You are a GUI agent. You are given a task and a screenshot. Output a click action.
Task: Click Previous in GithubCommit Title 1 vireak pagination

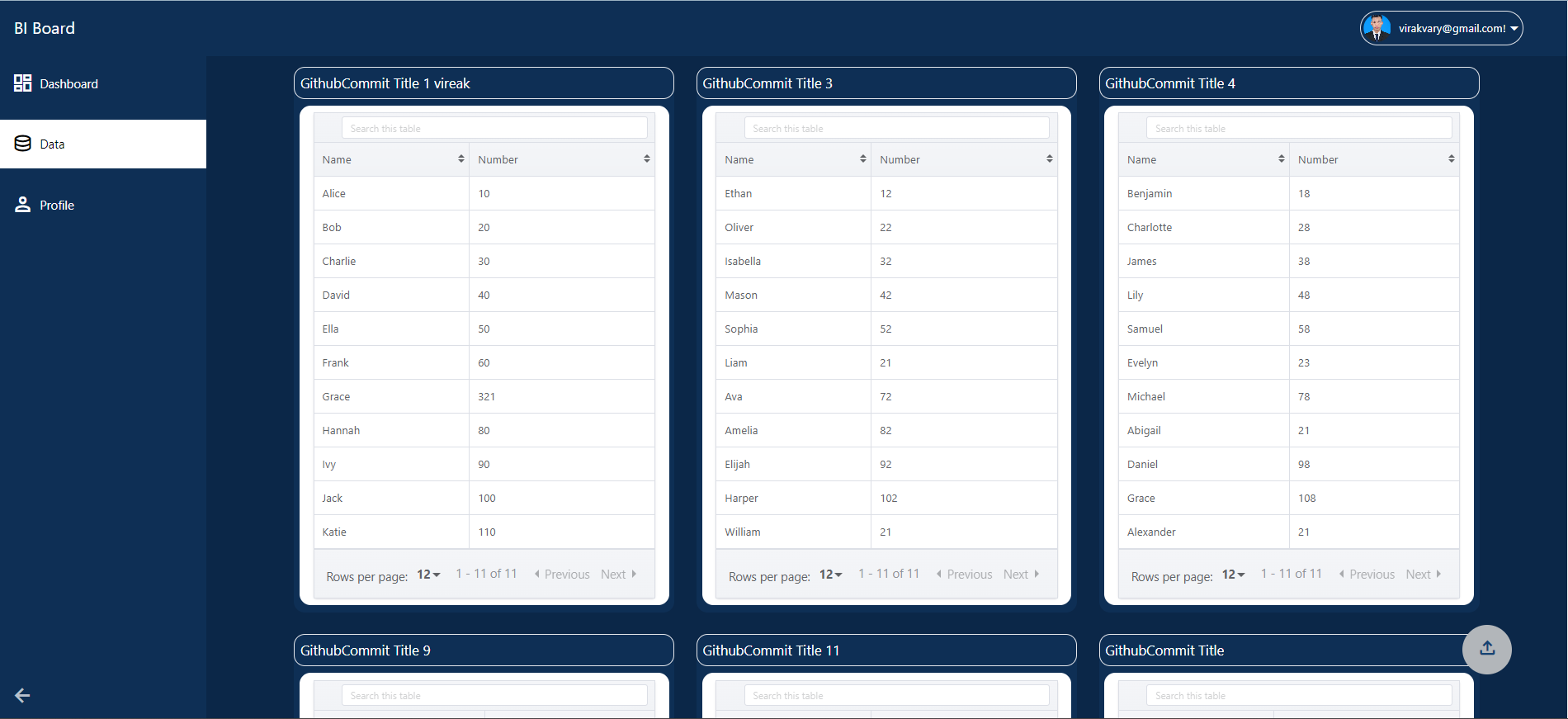click(562, 575)
